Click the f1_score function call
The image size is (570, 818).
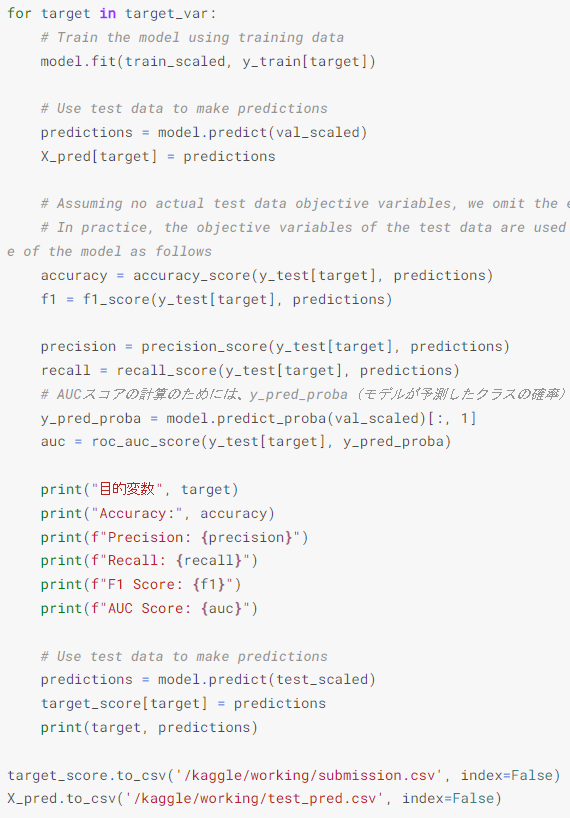(237, 299)
